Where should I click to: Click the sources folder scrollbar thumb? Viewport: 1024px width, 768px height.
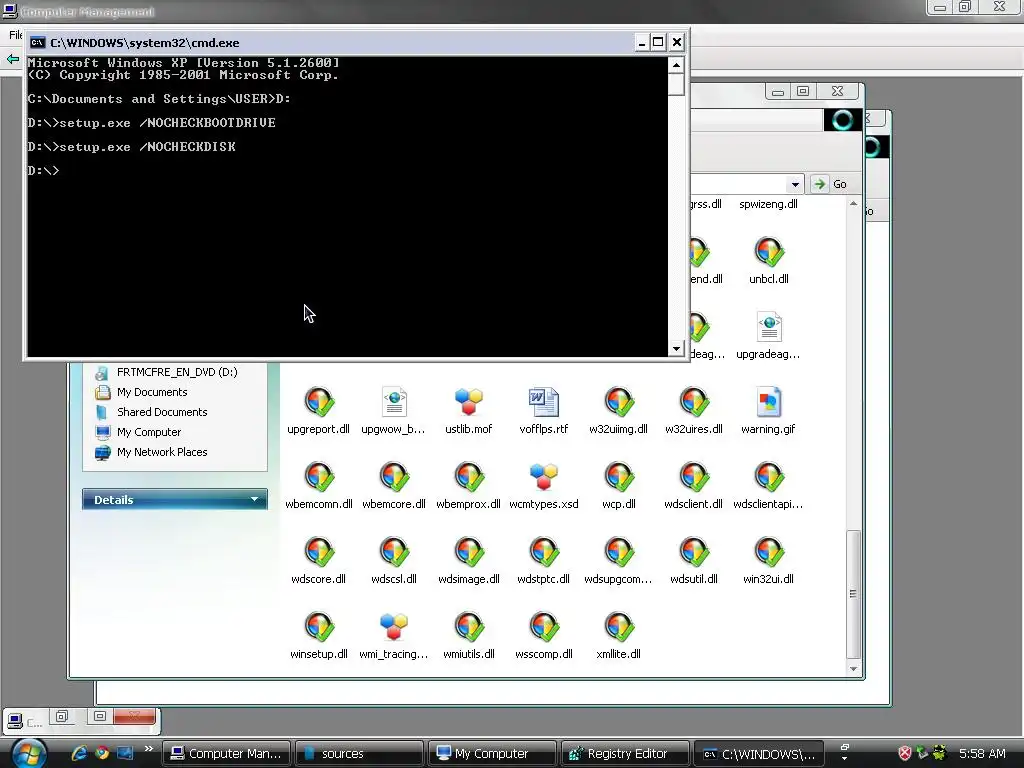(x=853, y=593)
